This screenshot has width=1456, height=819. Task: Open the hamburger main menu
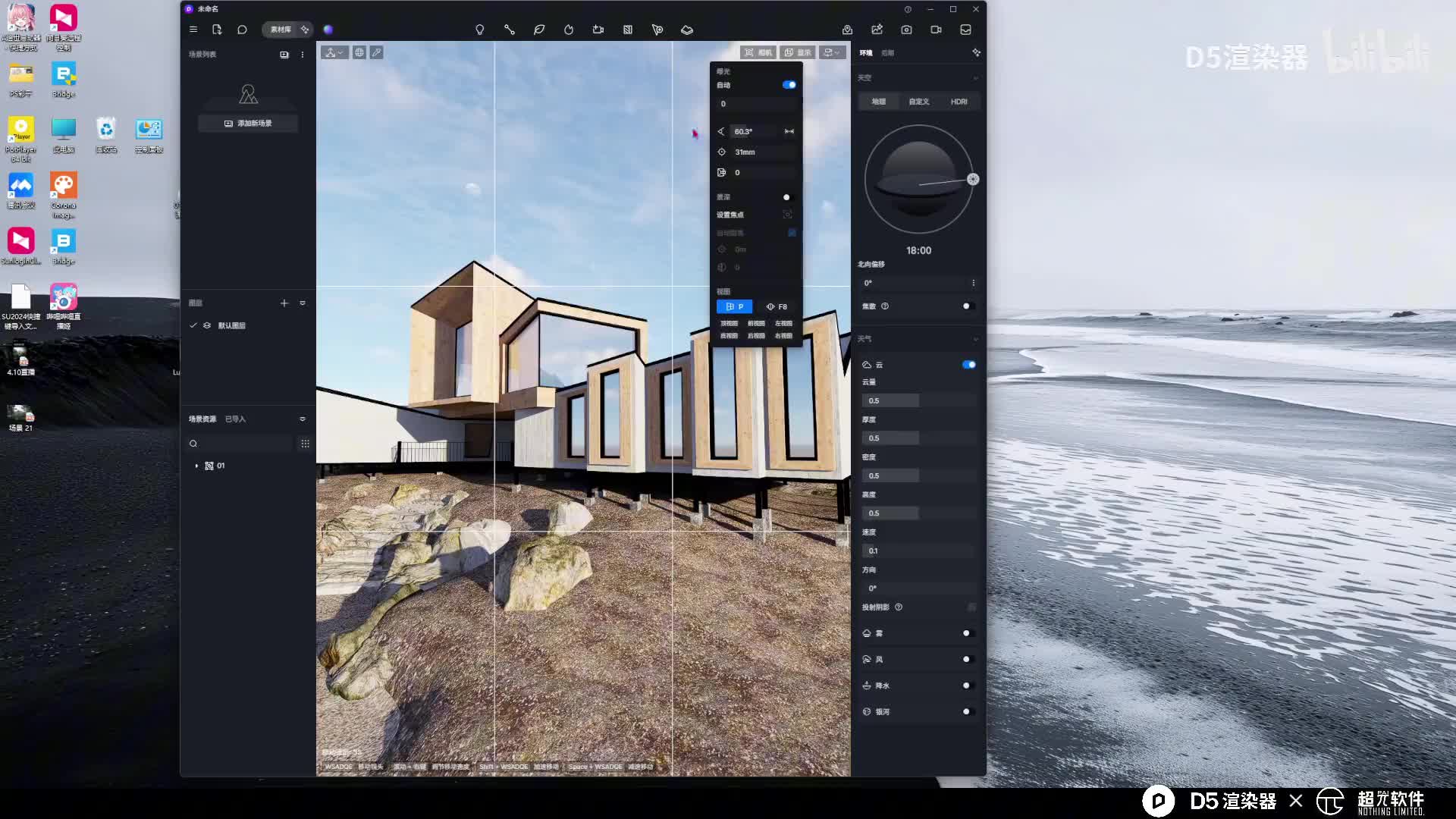(x=193, y=30)
